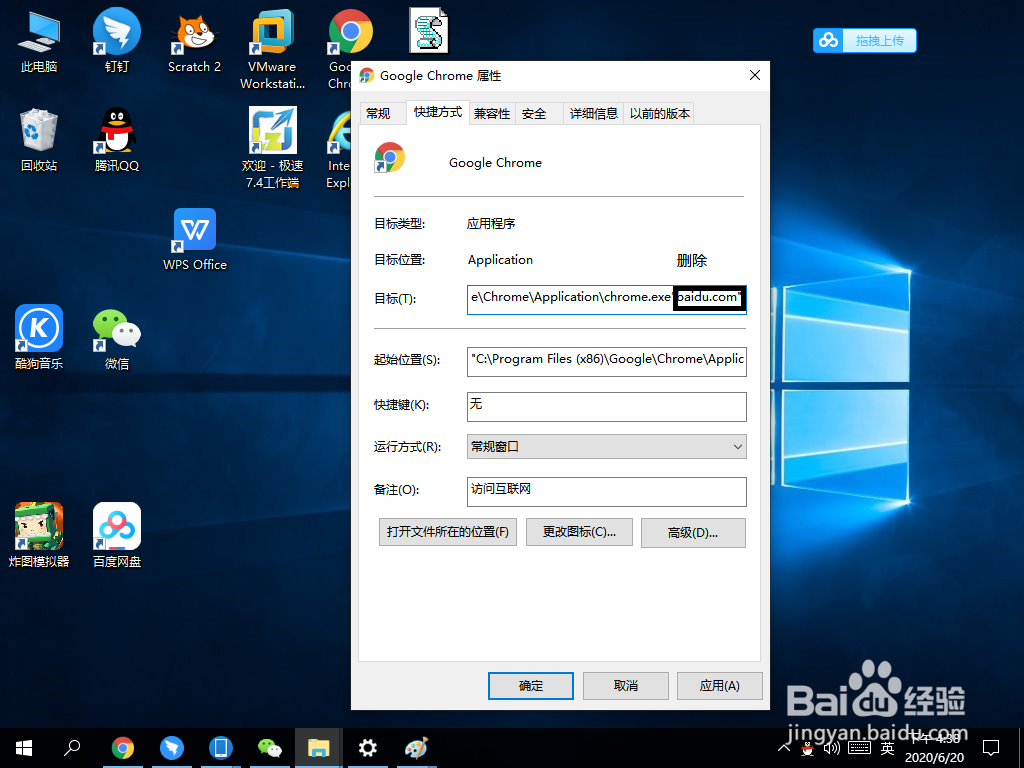
Task: Click the 应用(A) button
Action: pyautogui.click(x=720, y=686)
